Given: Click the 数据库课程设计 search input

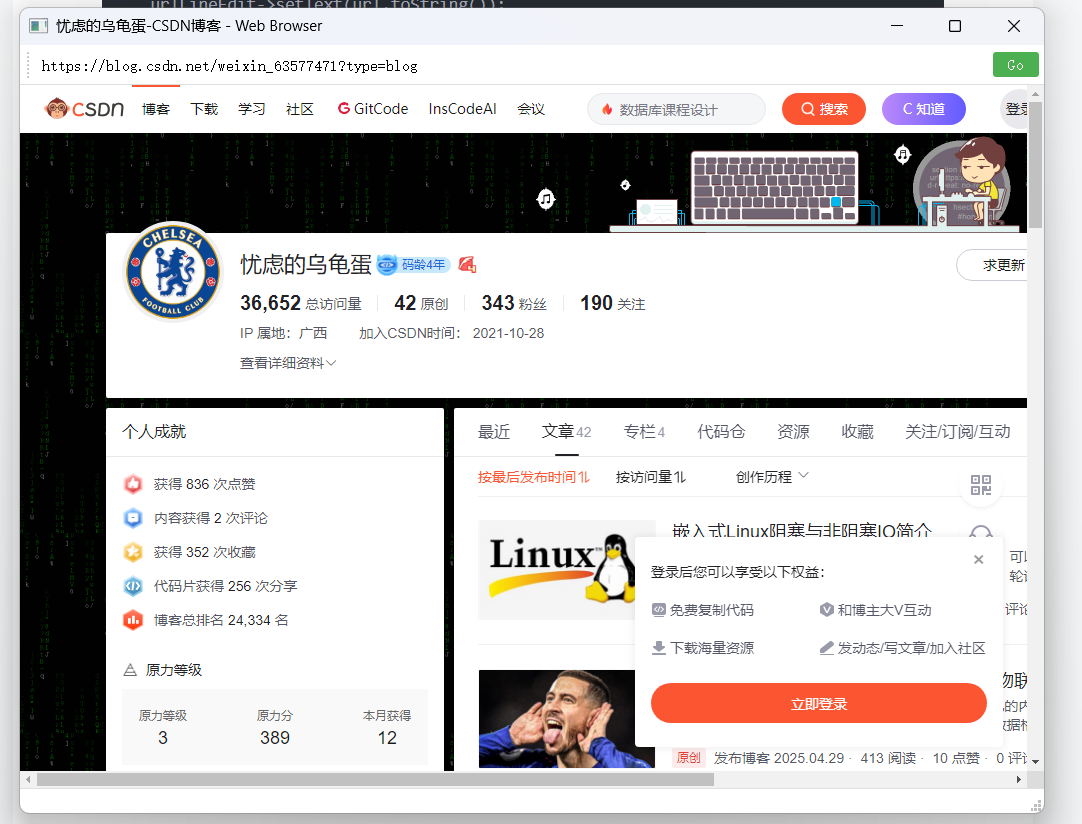Looking at the screenshot, I should 676,109.
